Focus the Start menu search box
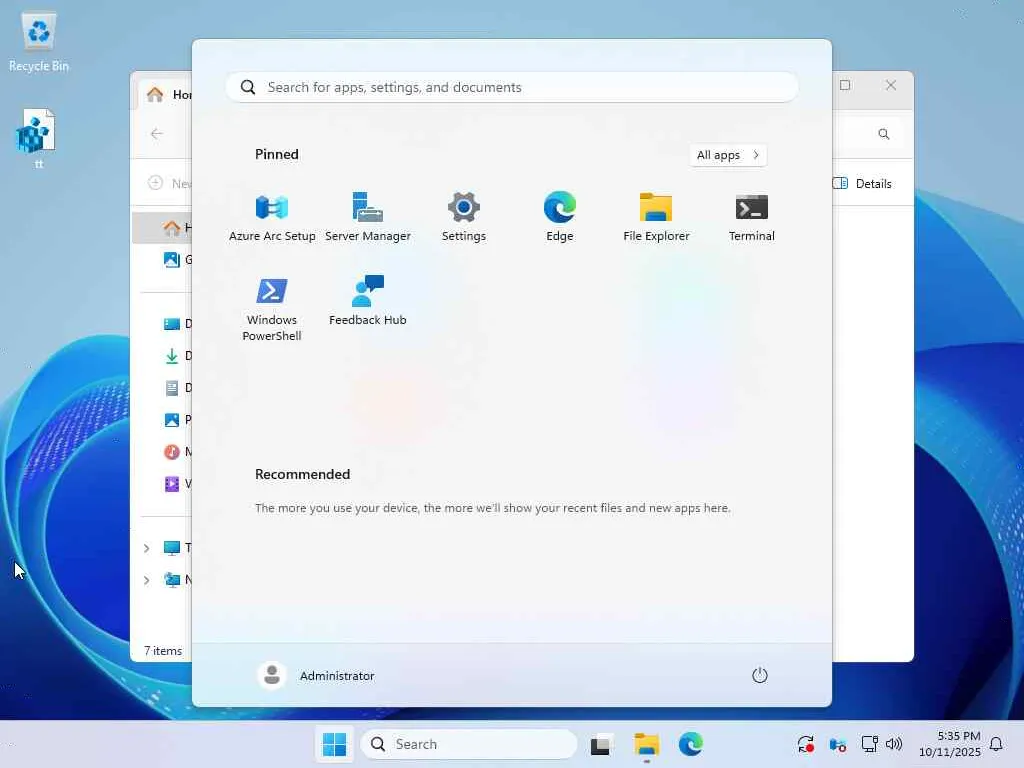1024x768 pixels. [512, 87]
